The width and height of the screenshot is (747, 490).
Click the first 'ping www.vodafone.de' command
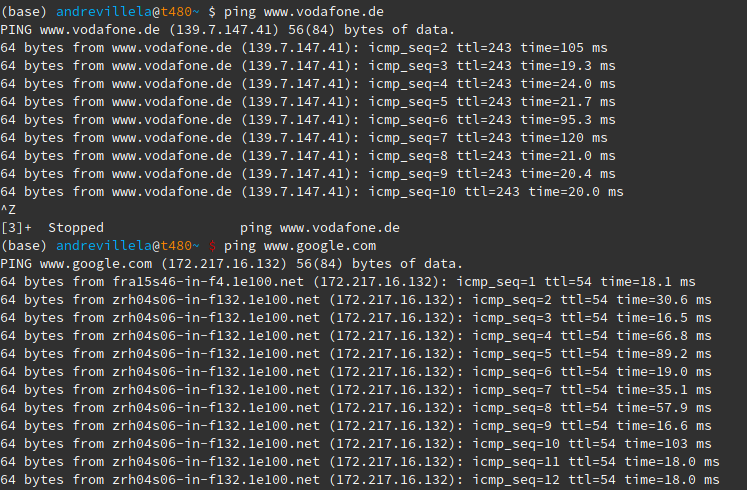(303, 12)
